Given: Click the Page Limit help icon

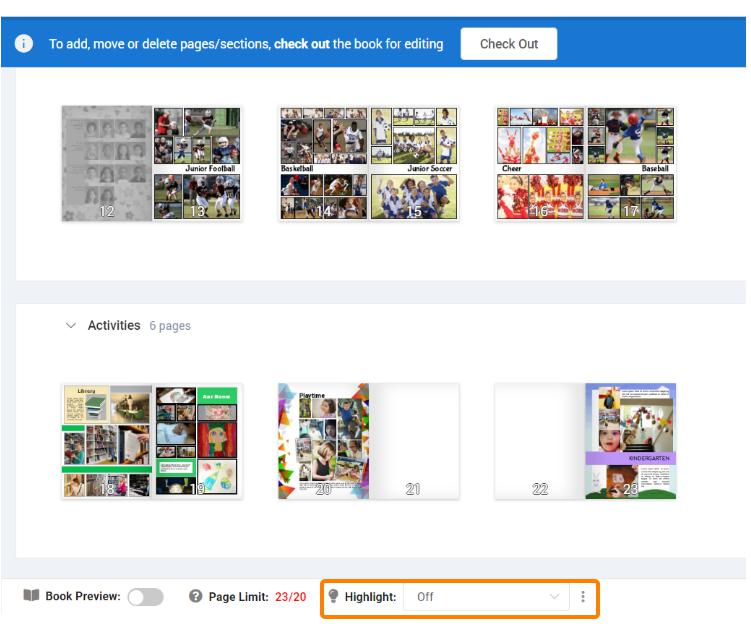Looking at the screenshot, I should [195, 596].
